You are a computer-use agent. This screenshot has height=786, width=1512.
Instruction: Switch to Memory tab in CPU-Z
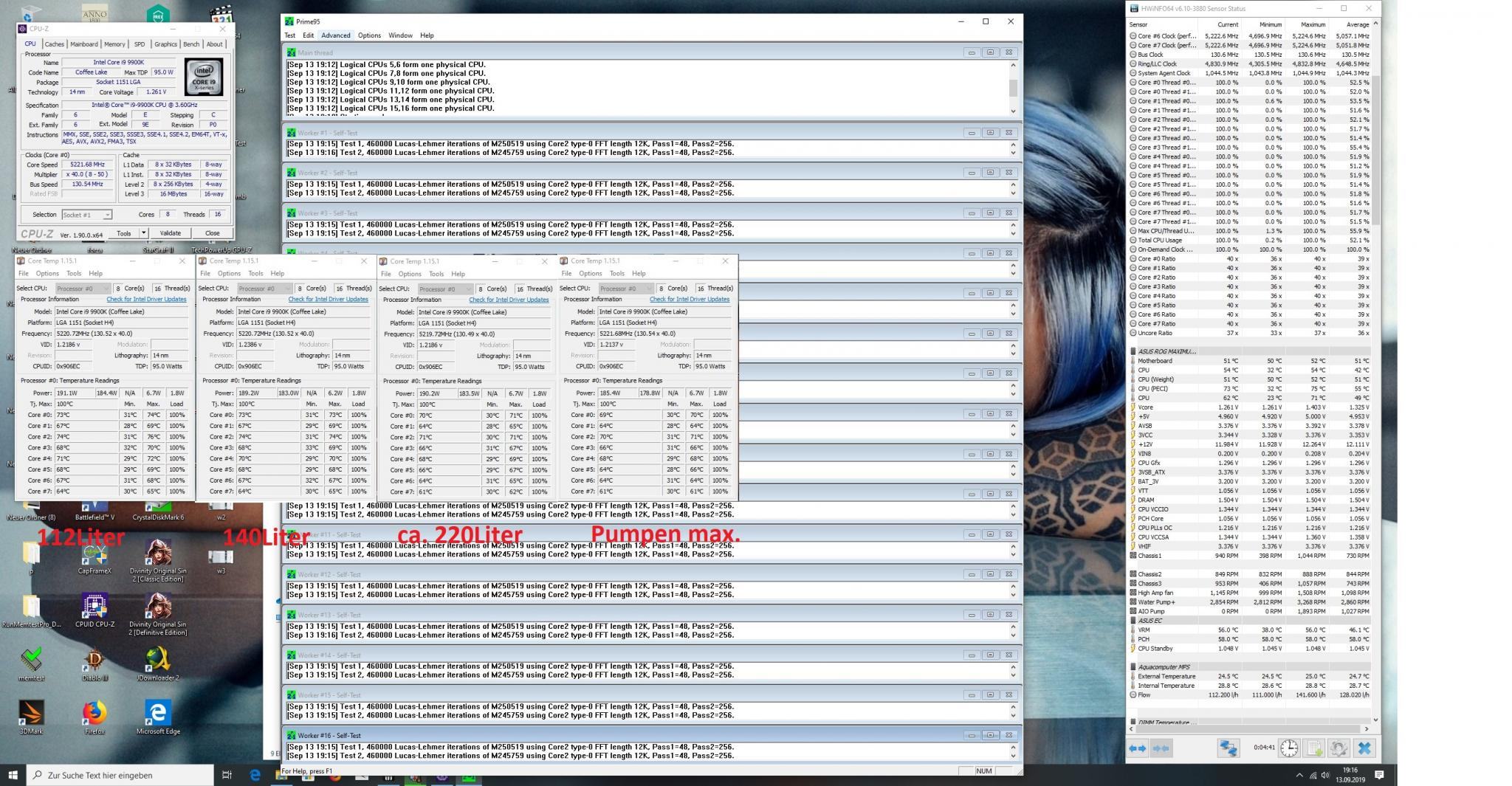[114, 44]
